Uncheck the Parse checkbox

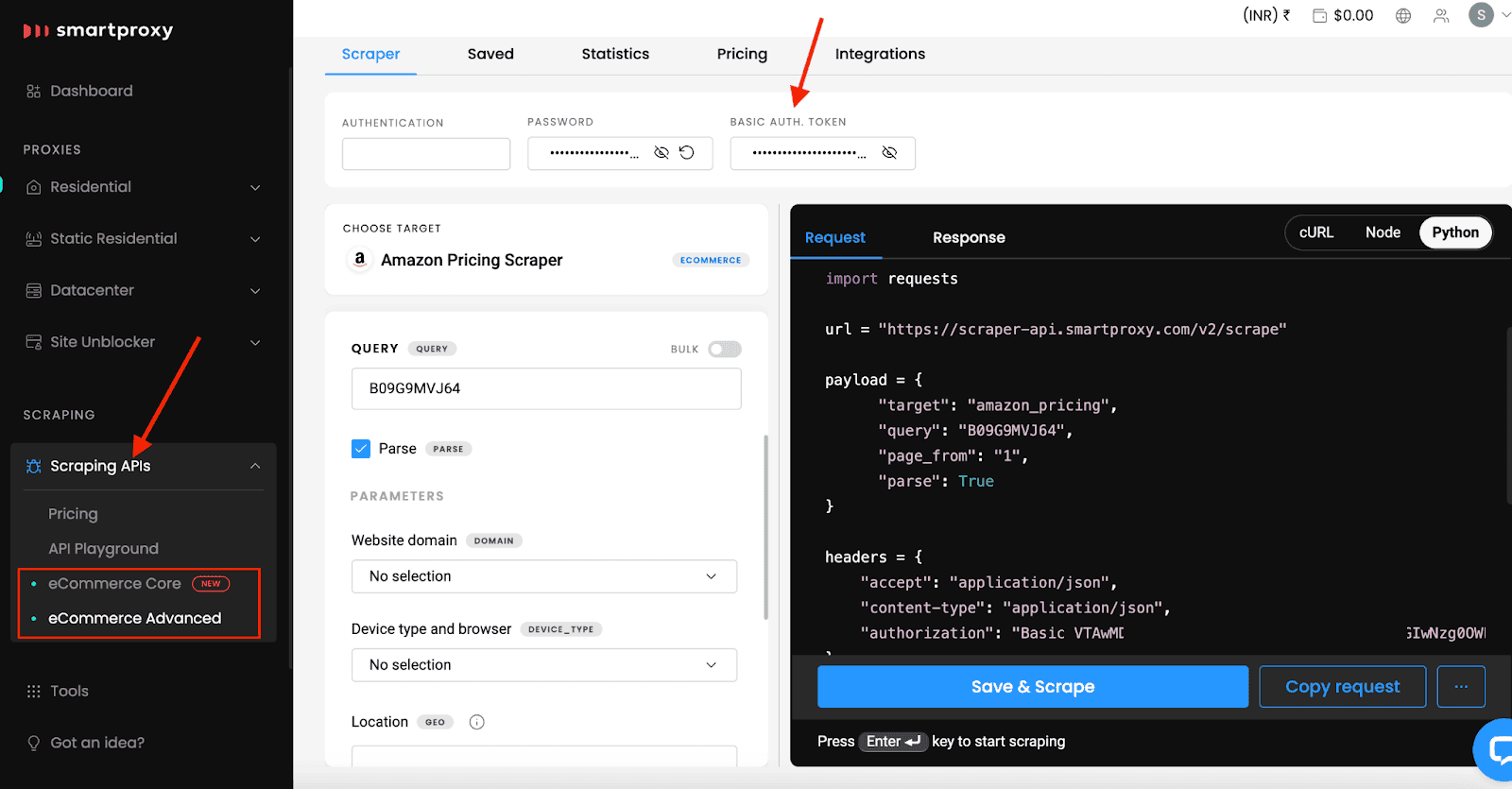pyautogui.click(x=361, y=449)
